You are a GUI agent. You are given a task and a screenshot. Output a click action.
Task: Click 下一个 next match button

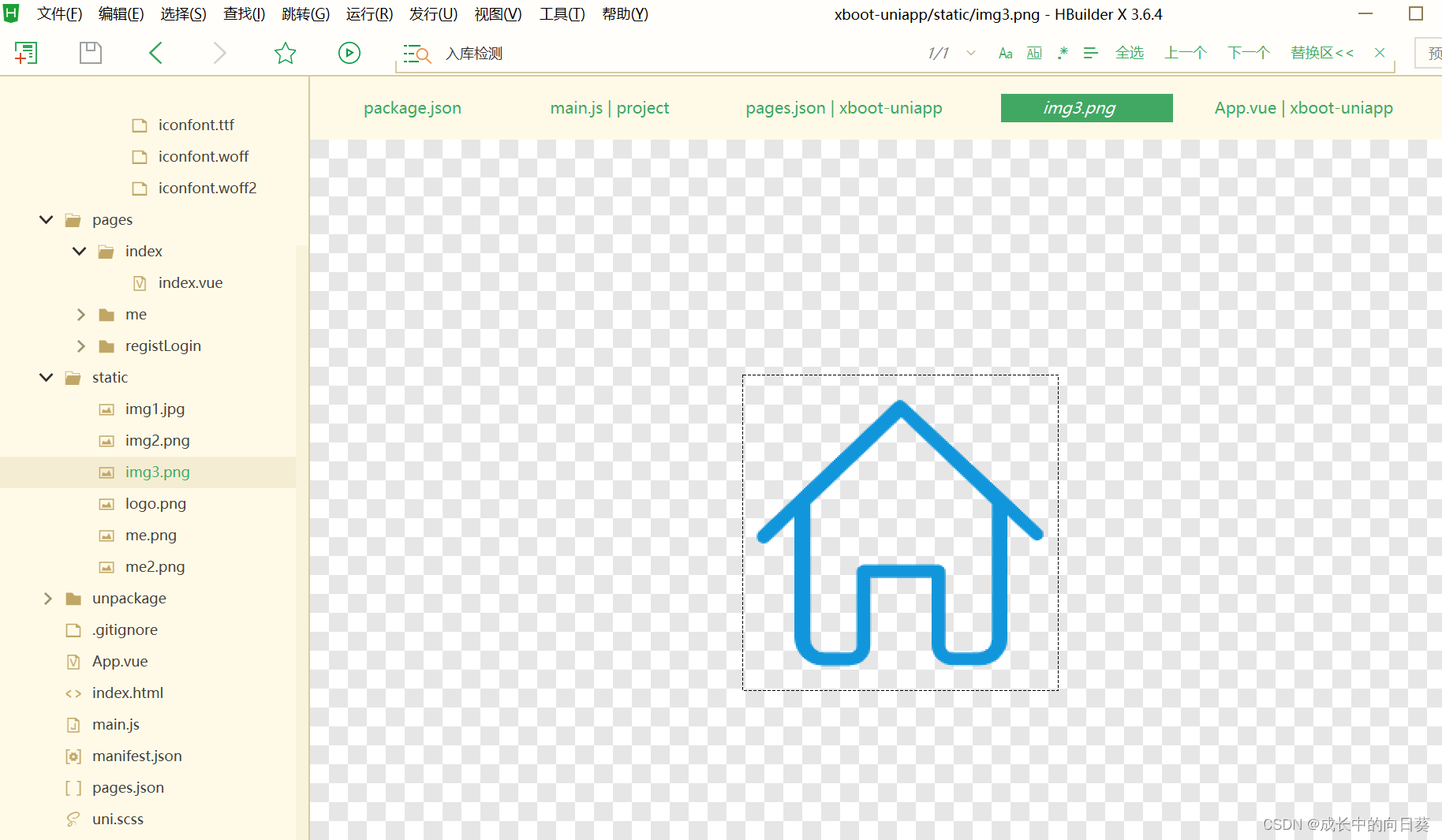click(1249, 53)
